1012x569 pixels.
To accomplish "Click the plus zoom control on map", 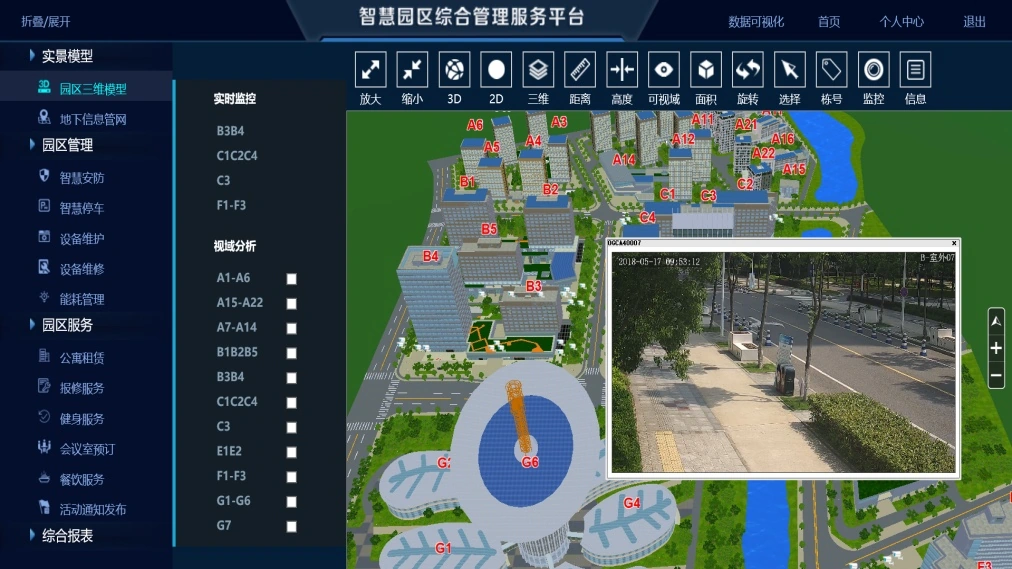I will pyautogui.click(x=997, y=348).
